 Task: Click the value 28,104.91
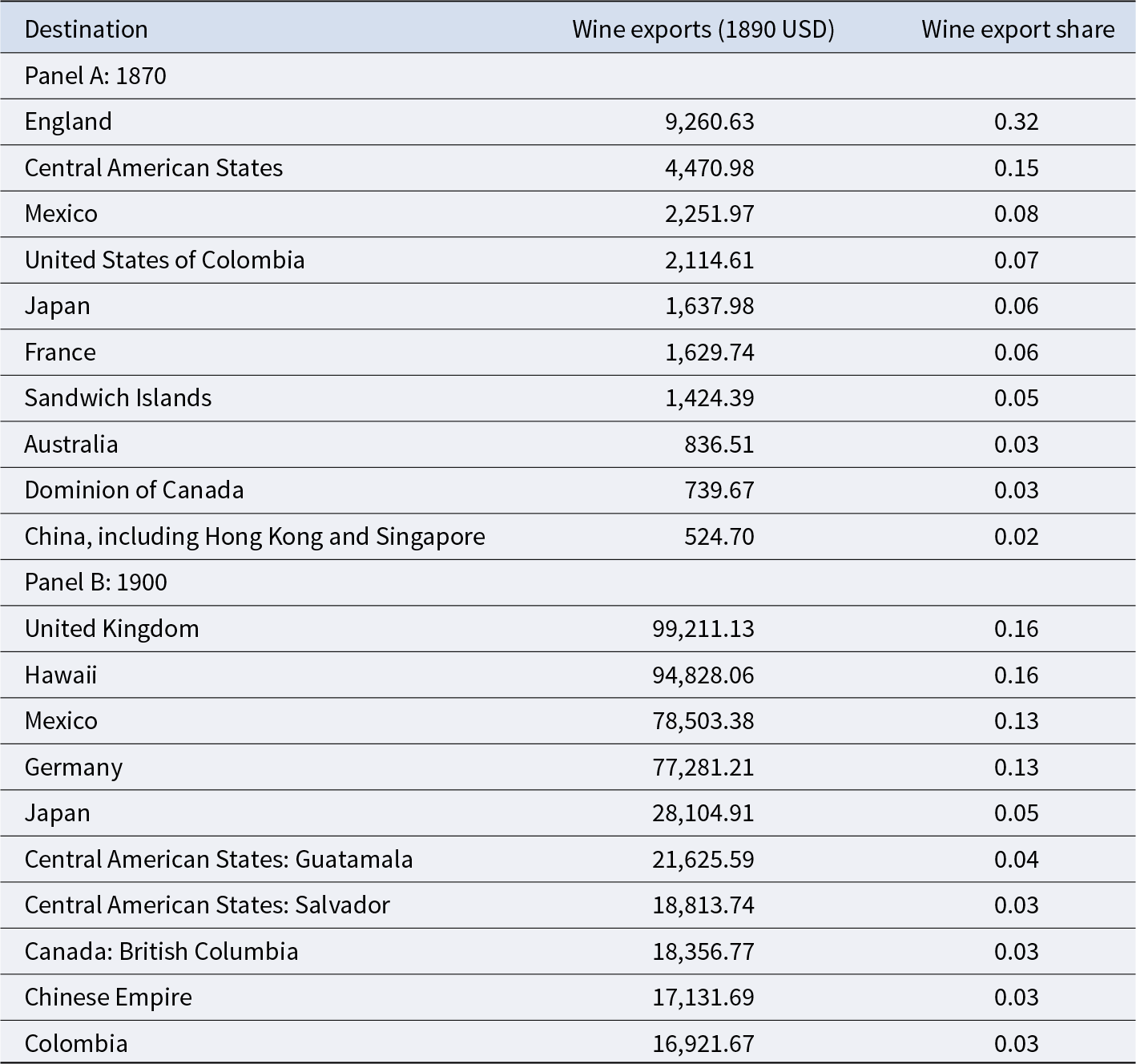point(703,813)
